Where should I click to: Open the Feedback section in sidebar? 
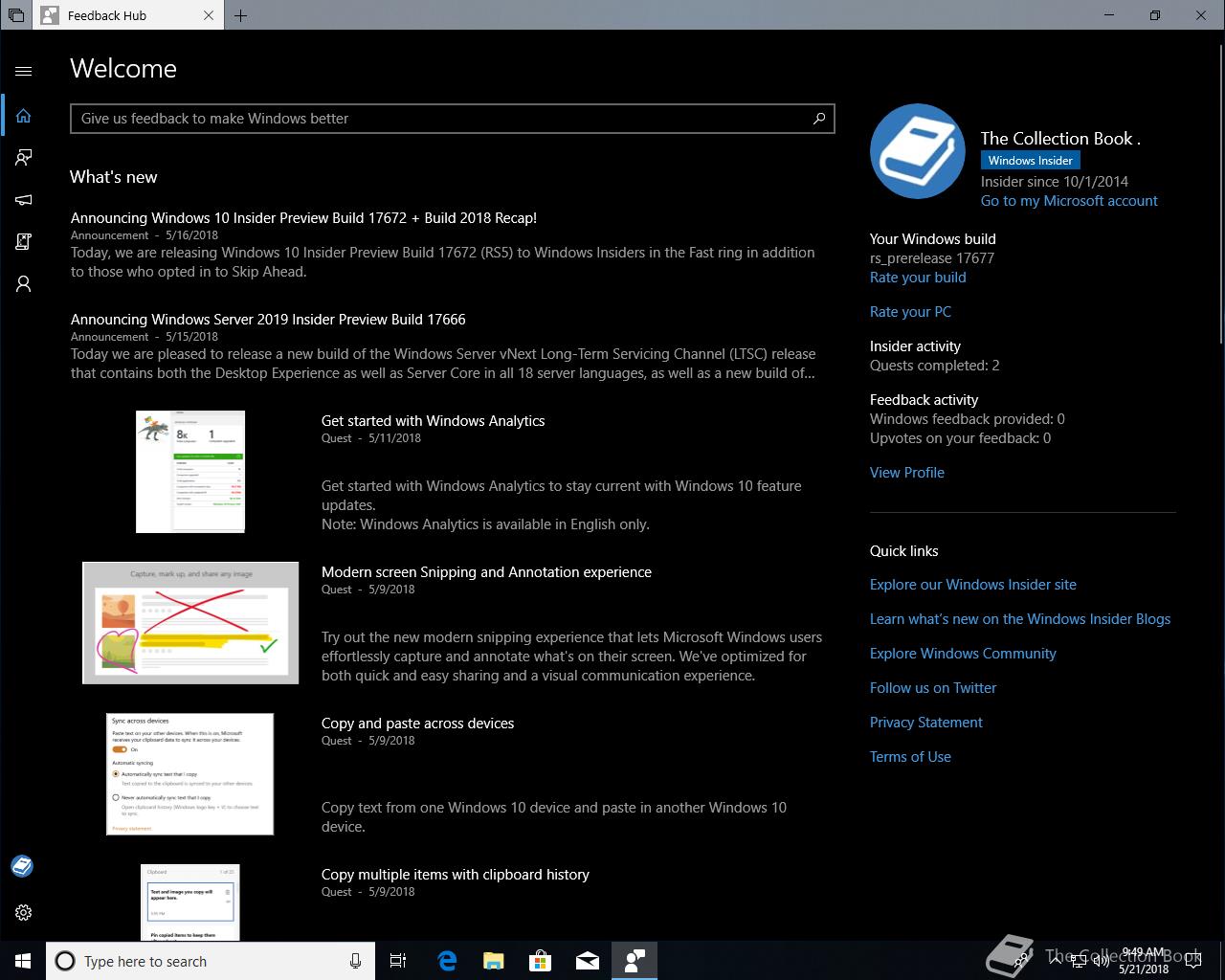pos(24,158)
